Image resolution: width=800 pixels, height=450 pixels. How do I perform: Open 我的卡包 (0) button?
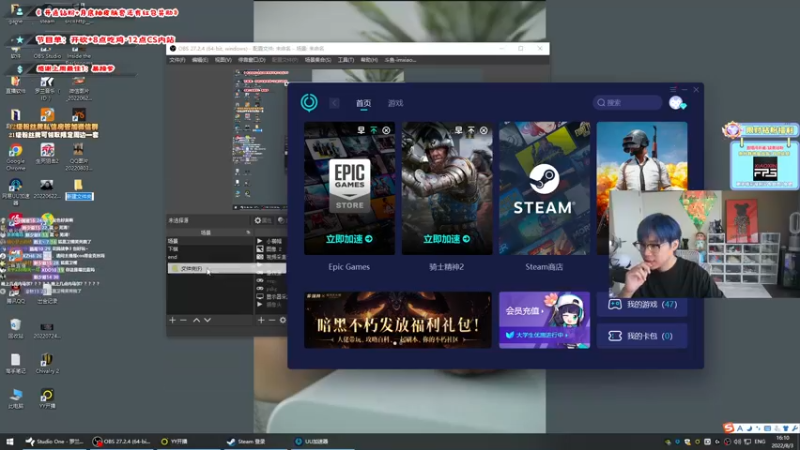click(642, 336)
